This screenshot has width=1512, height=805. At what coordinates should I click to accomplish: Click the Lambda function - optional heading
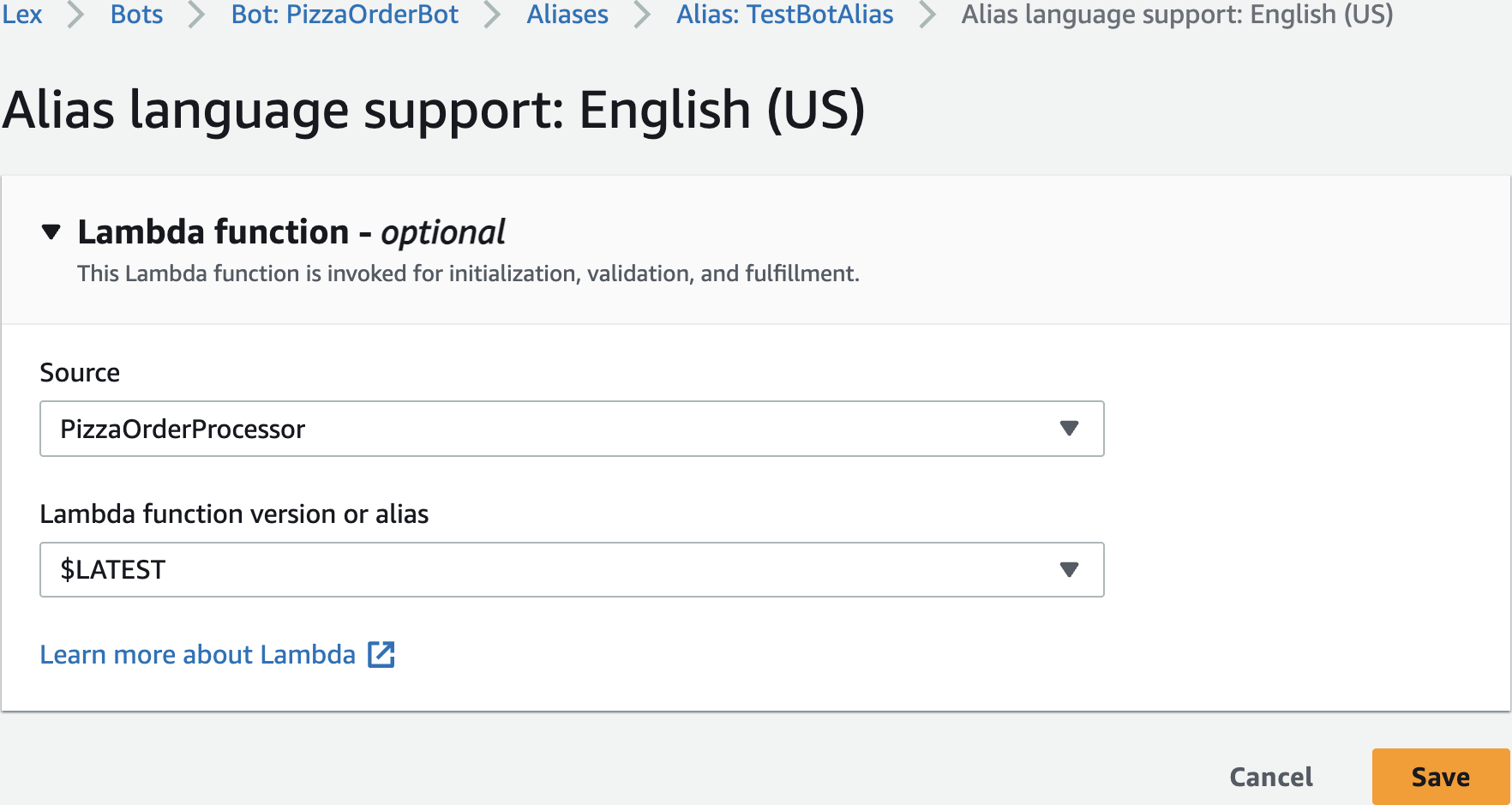point(291,232)
